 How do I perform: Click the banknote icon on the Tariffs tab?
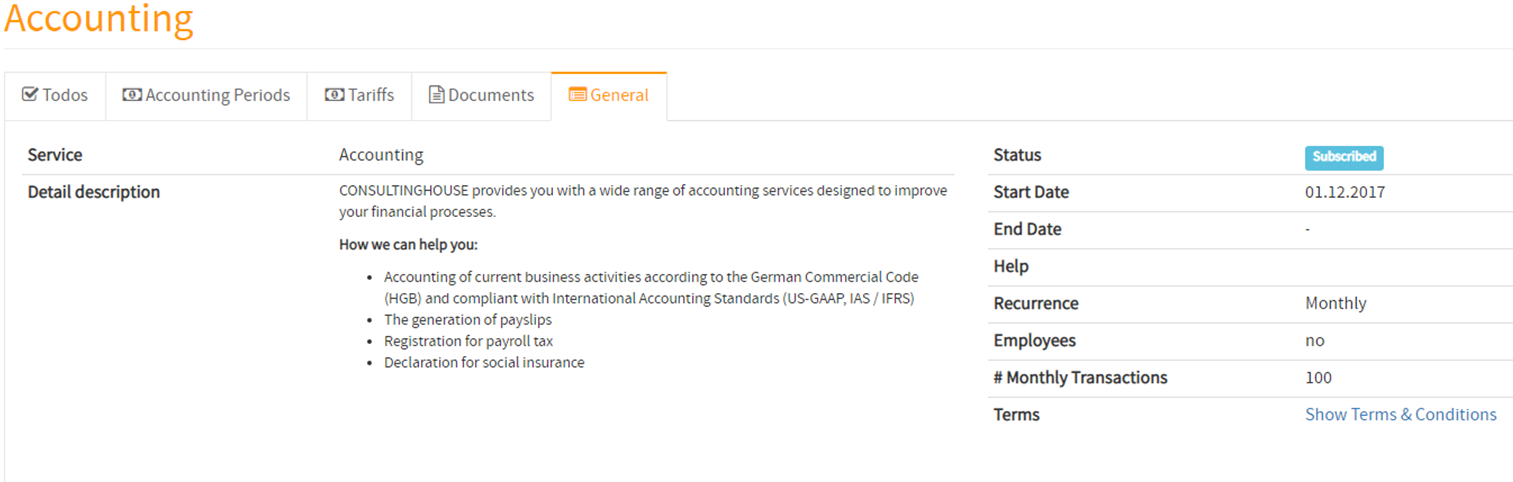[x=335, y=95]
